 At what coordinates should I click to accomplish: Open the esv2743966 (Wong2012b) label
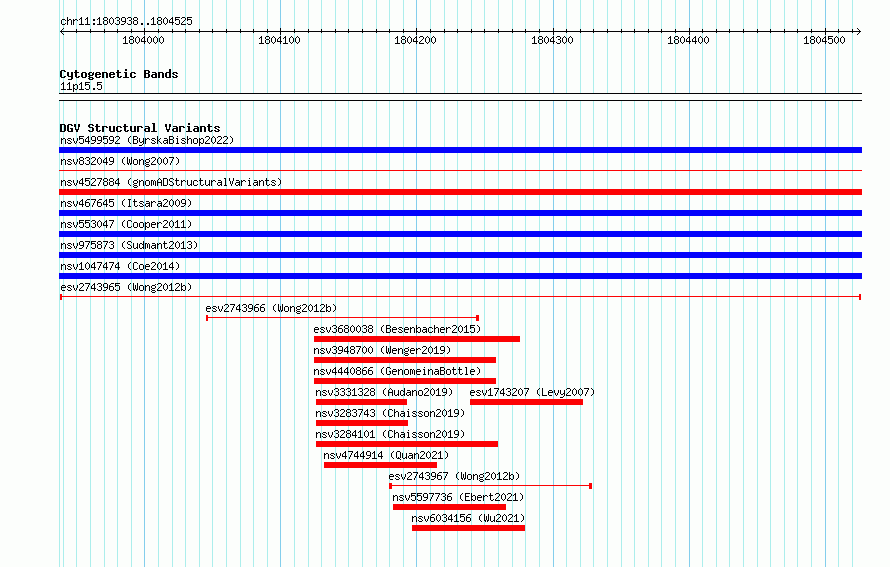click(271, 308)
